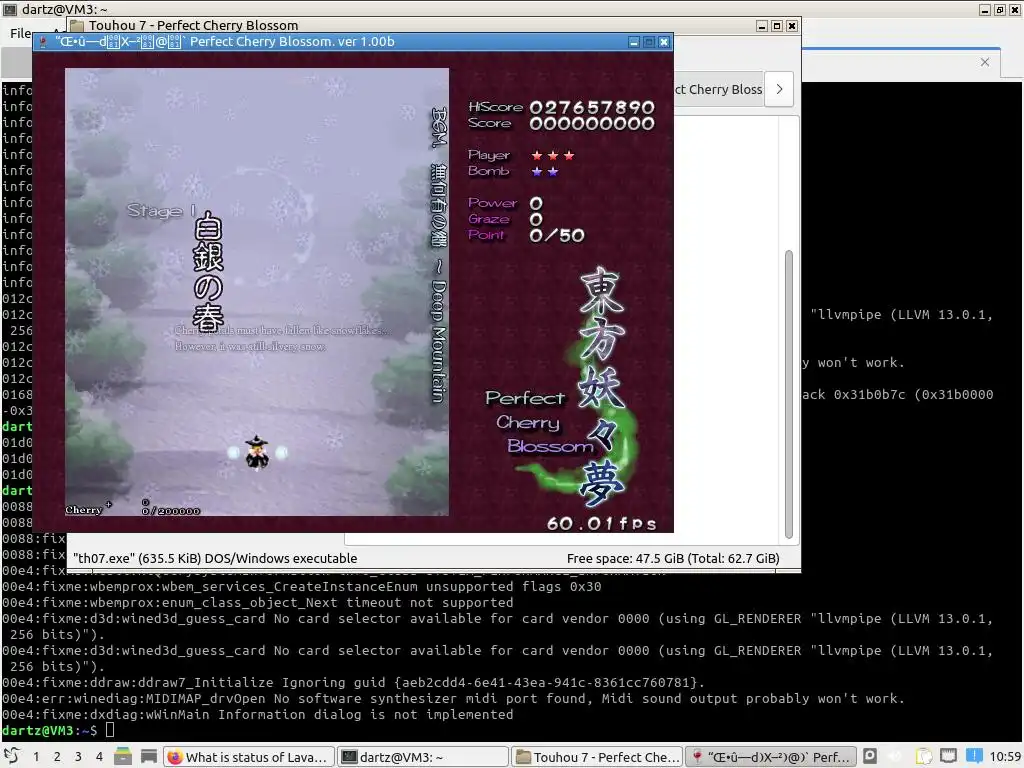
Task: Click the game window's maximize button
Action: pos(648,42)
